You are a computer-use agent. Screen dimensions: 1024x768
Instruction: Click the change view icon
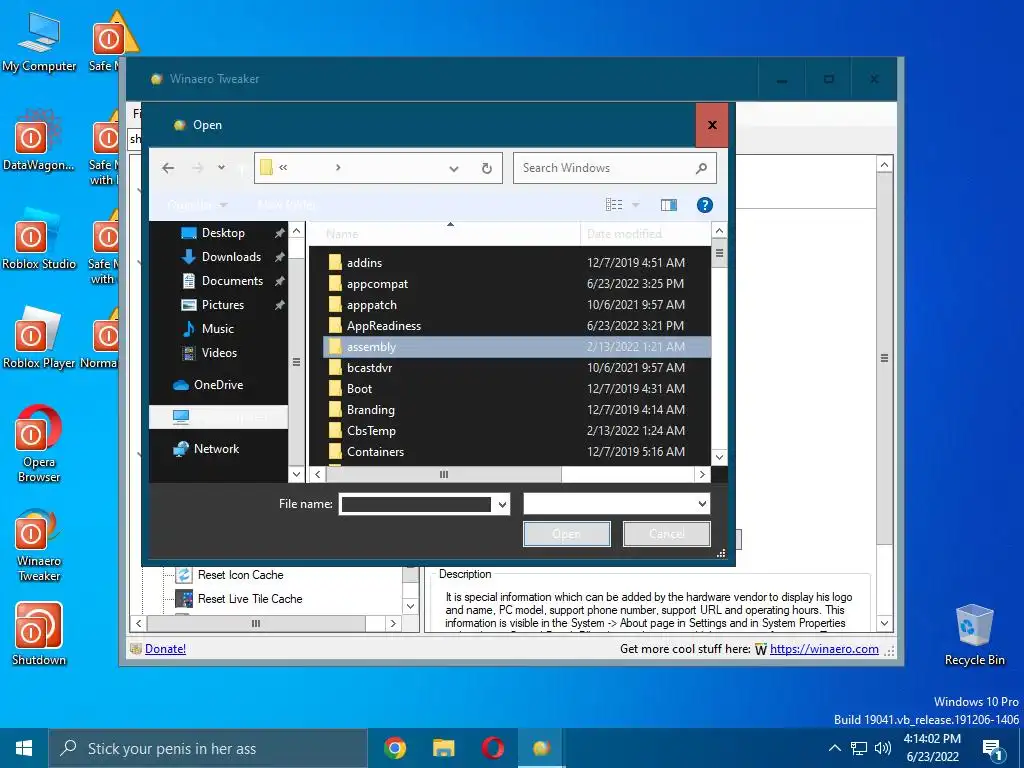click(x=614, y=205)
